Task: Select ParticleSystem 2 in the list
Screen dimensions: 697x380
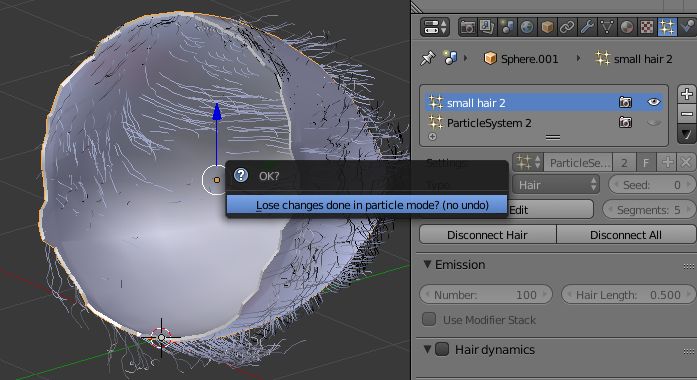Action: [x=544, y=123]
